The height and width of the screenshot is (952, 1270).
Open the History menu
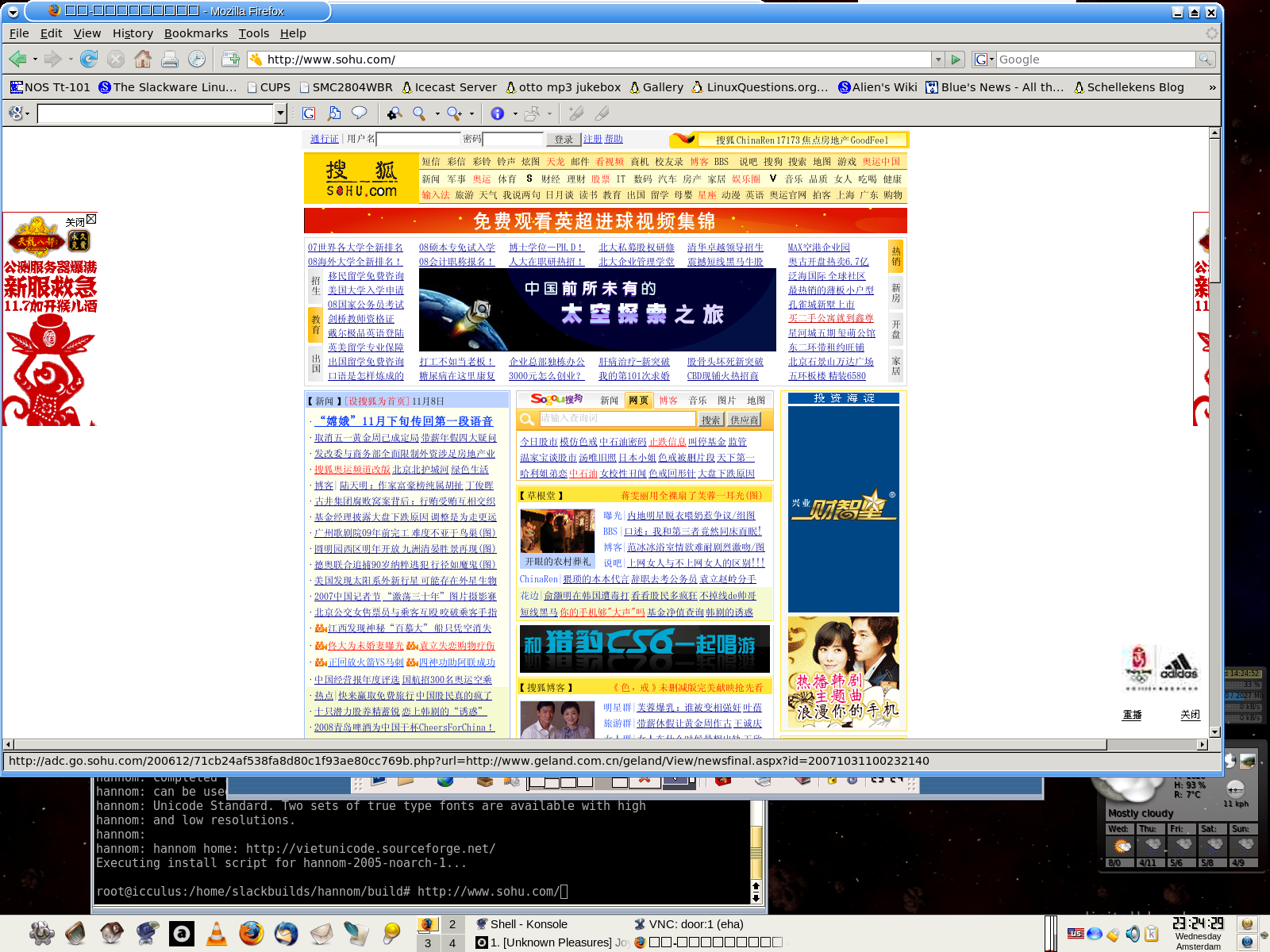click(x=133, y=33)
